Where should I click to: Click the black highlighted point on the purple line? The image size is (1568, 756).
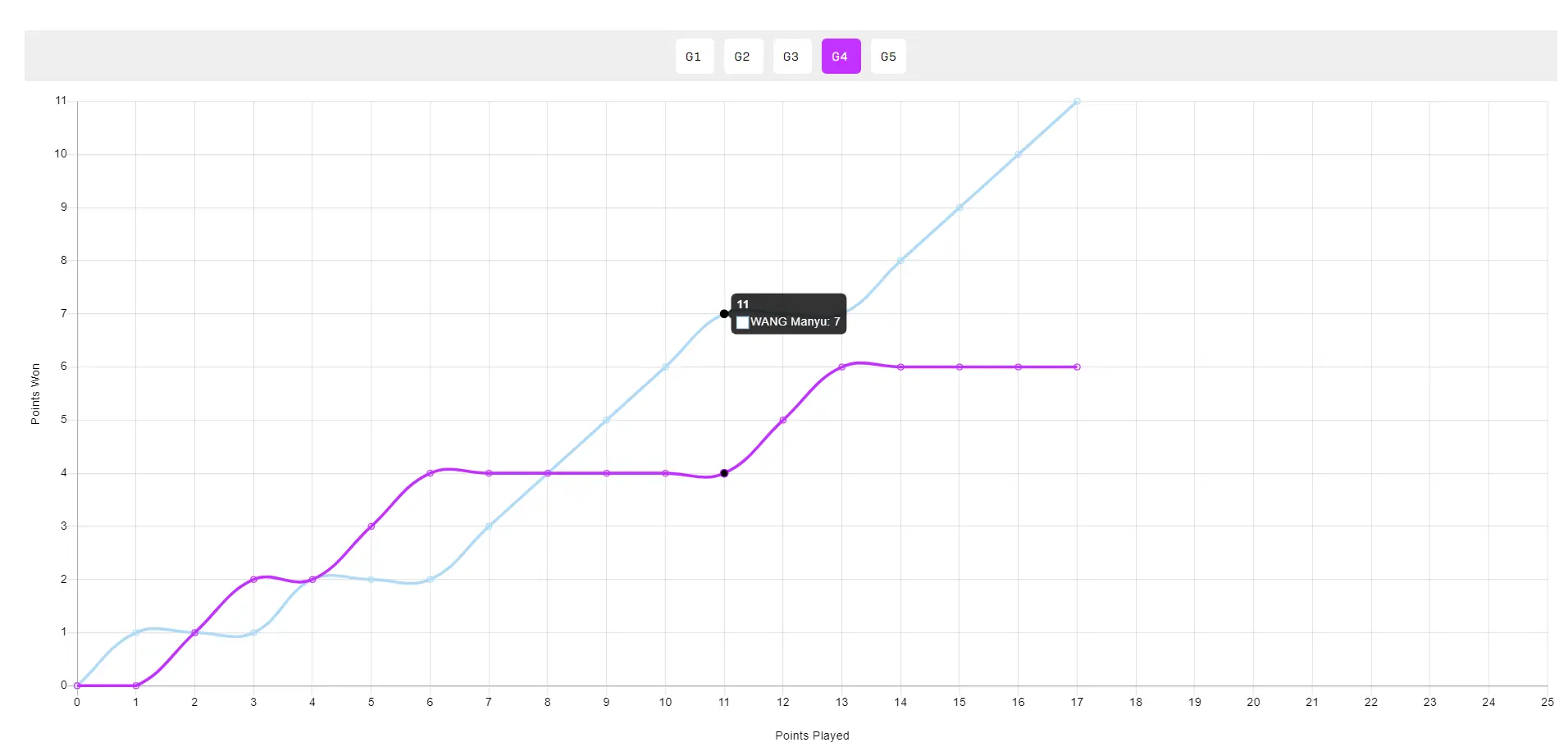click(724, 473)
